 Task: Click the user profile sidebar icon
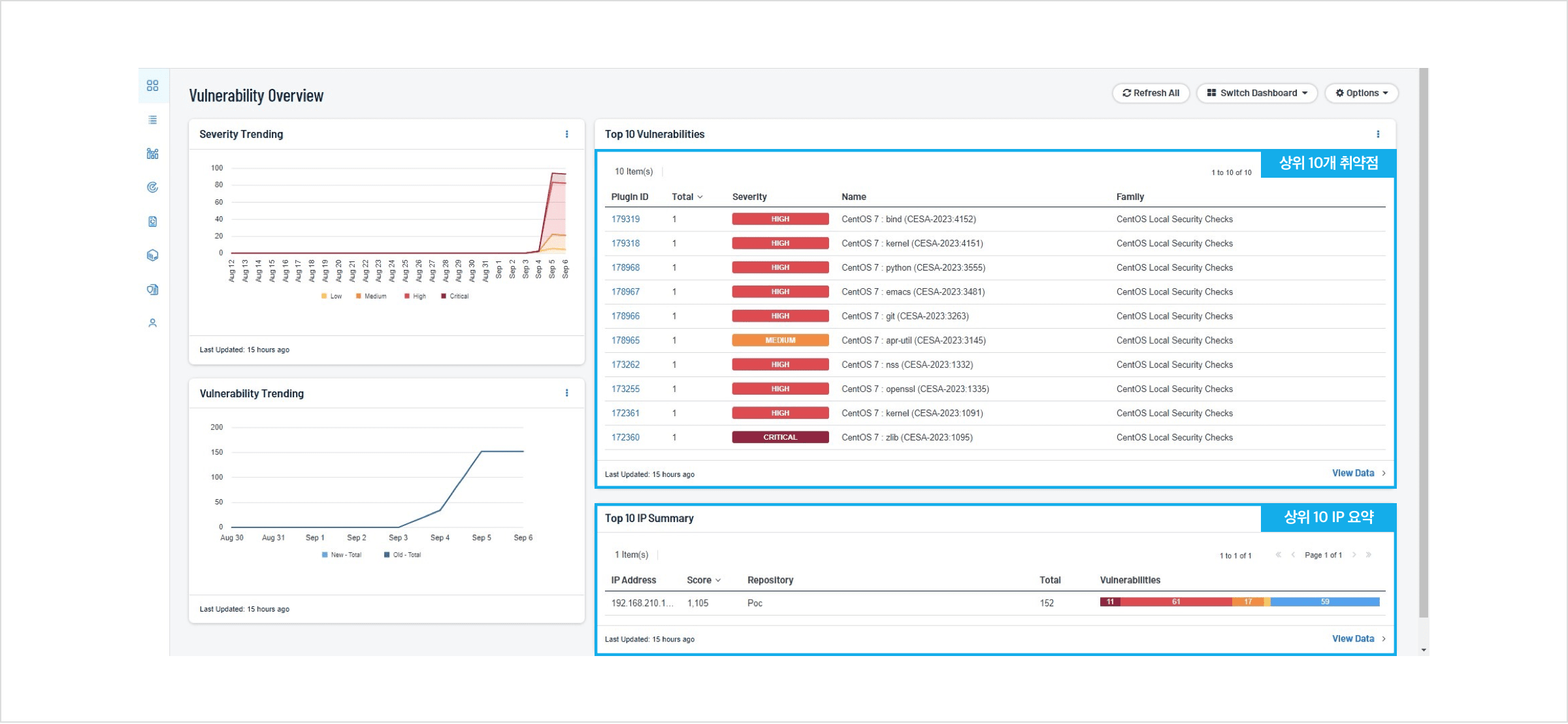point(152,323)
